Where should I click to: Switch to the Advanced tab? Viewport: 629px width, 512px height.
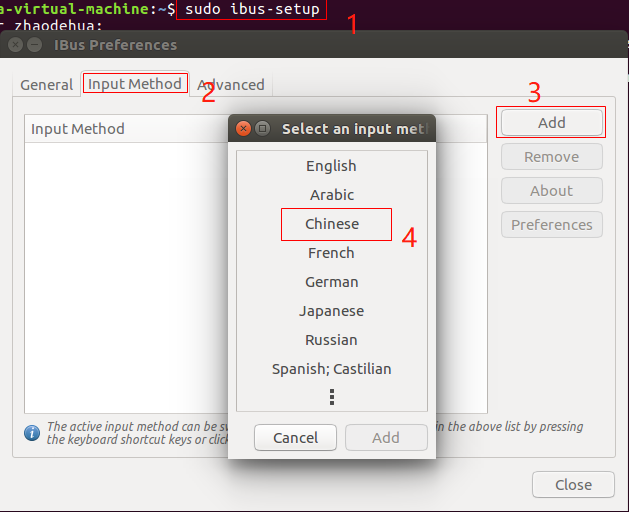[x=231, y=85]
